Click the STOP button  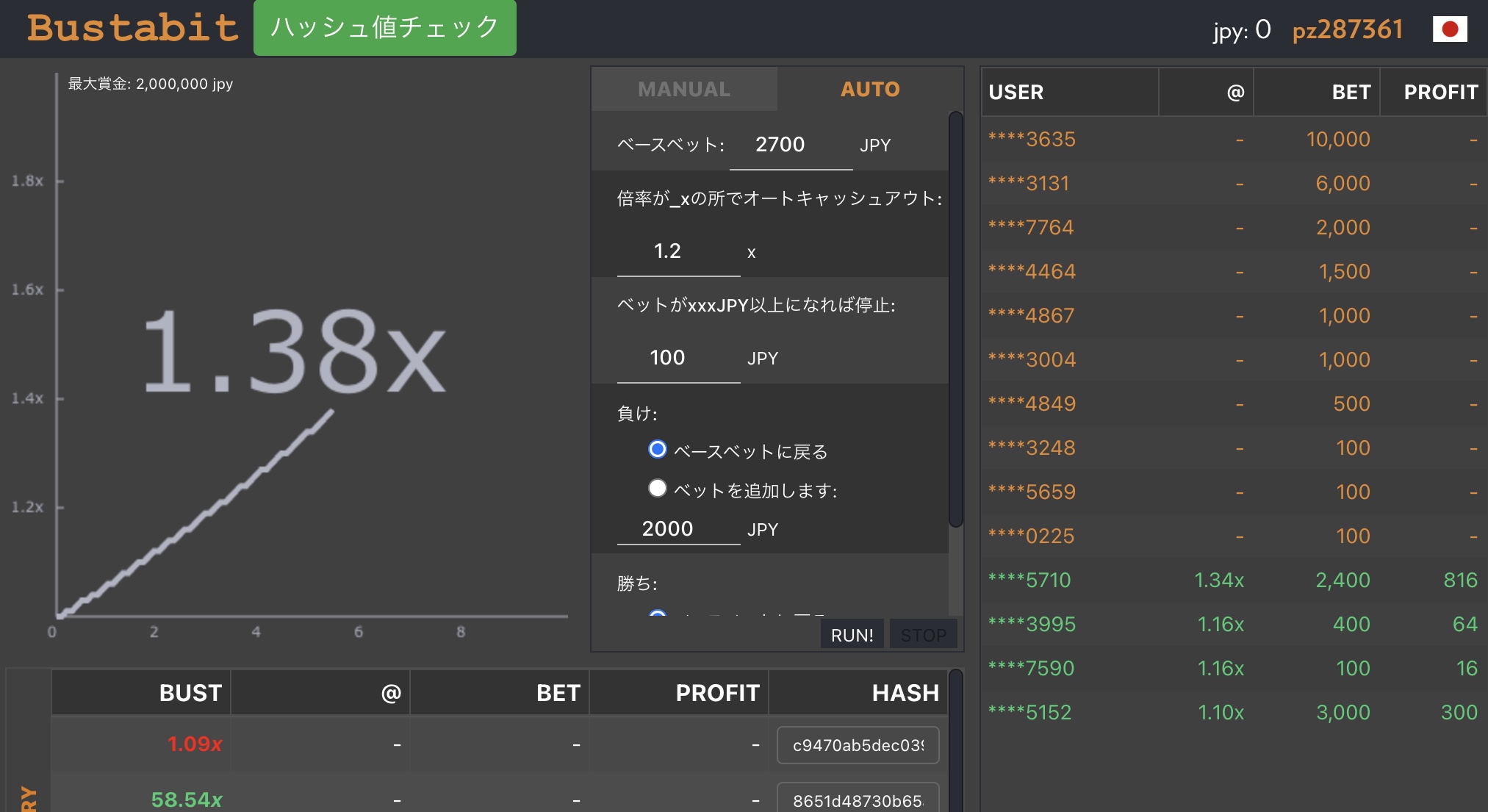click(923, 635)
